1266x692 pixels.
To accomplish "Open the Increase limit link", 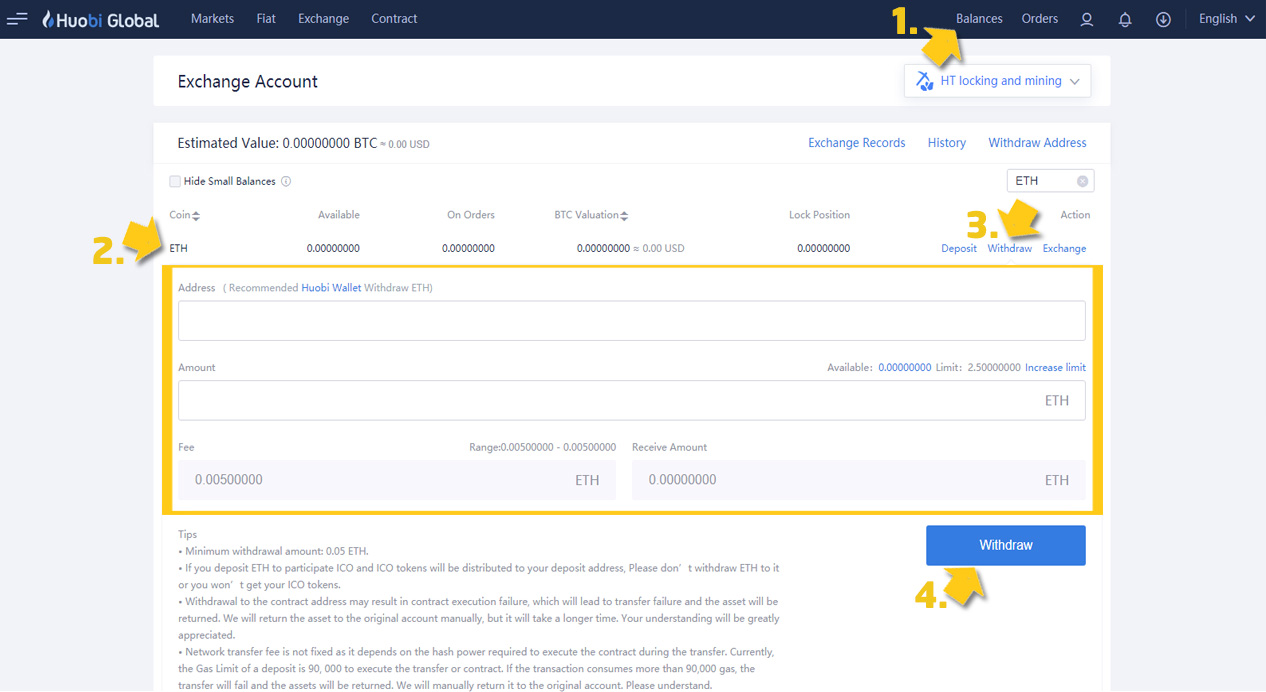I will [1055, 367].
